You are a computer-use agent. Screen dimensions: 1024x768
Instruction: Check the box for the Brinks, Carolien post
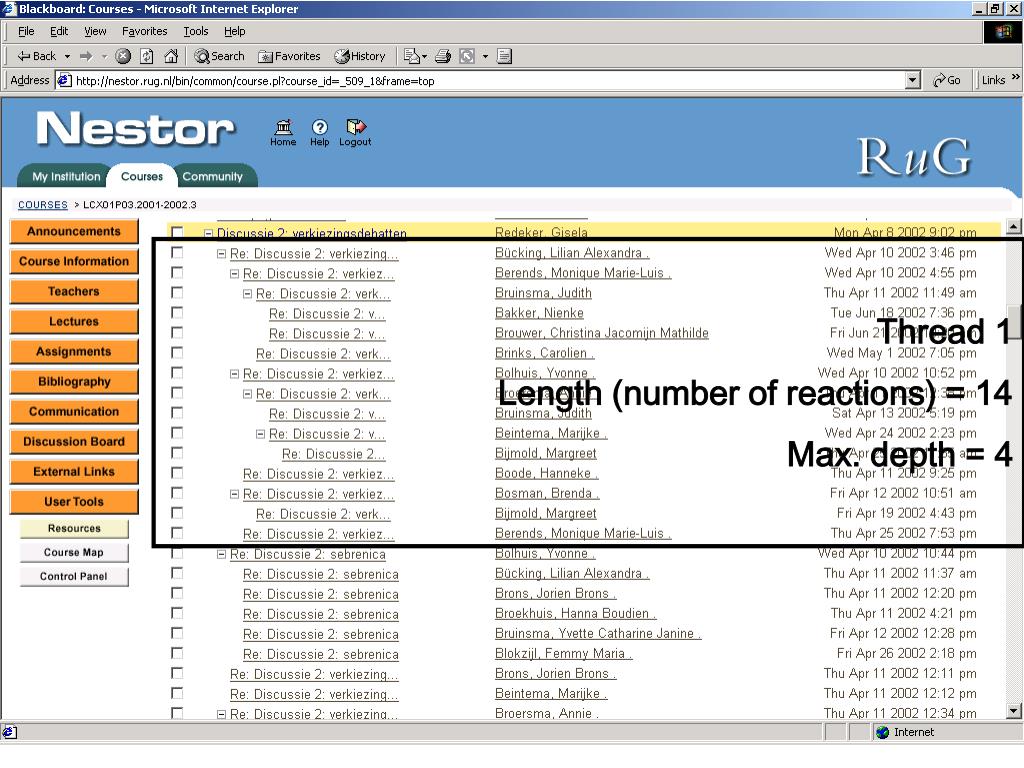(x=177, y=353)
